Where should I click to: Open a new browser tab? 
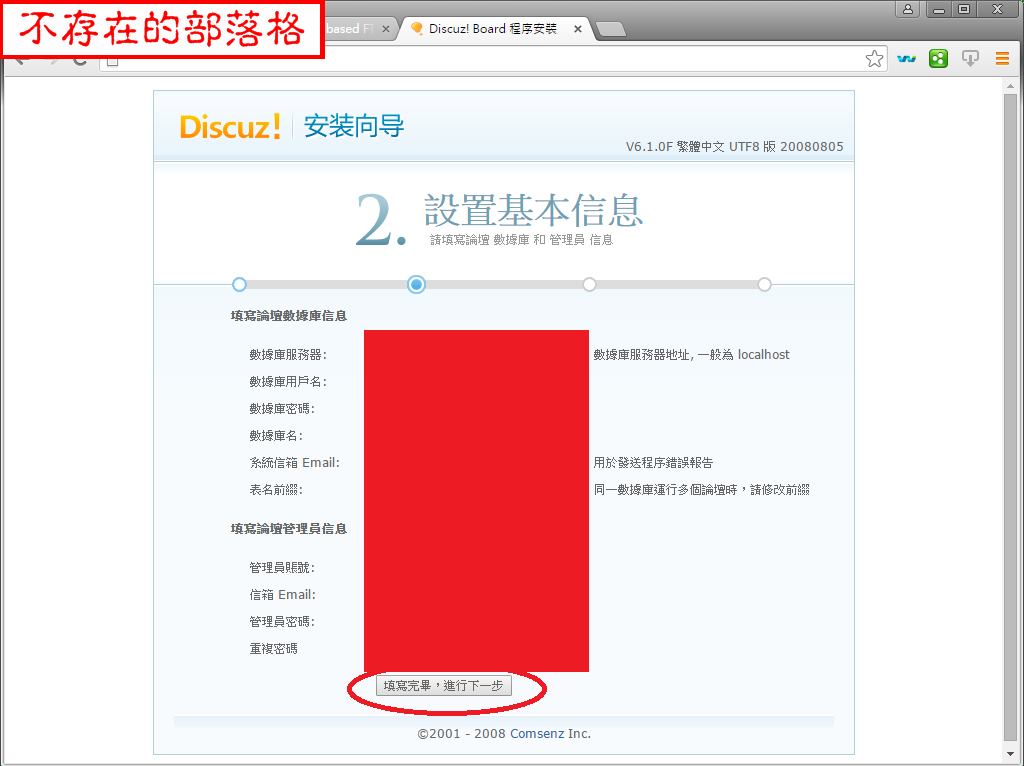click(x=611, y=29)
